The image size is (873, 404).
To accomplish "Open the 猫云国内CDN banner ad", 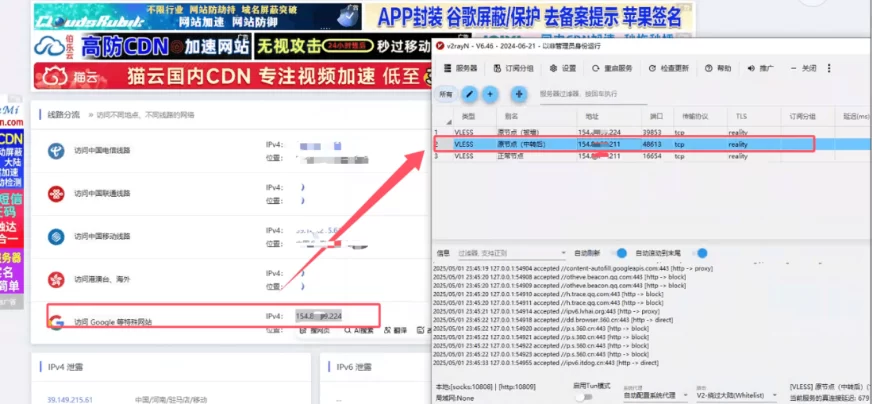I will coord(233,76).
